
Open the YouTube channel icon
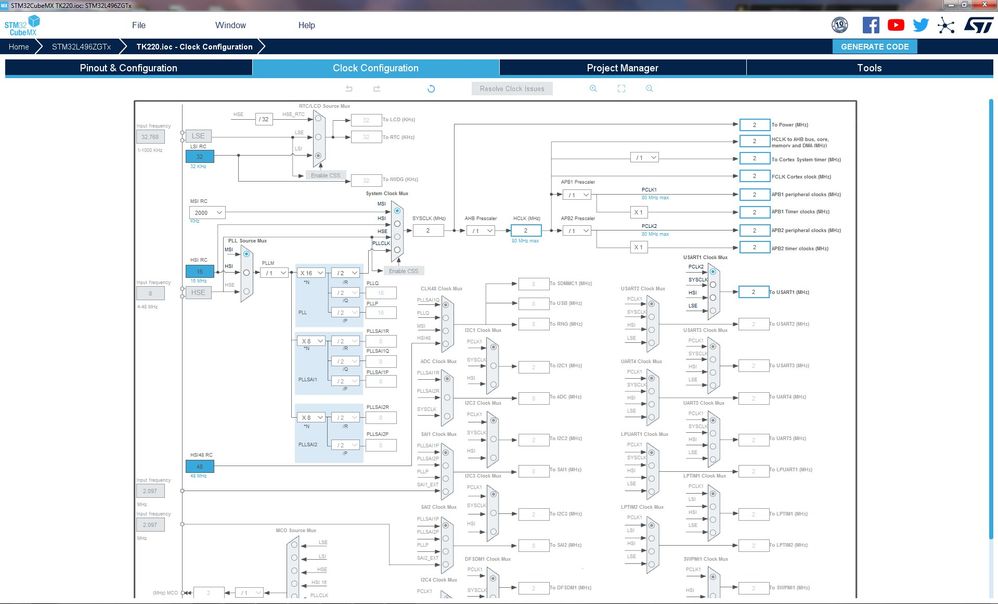pyautogui.click(x=896, y=25)
